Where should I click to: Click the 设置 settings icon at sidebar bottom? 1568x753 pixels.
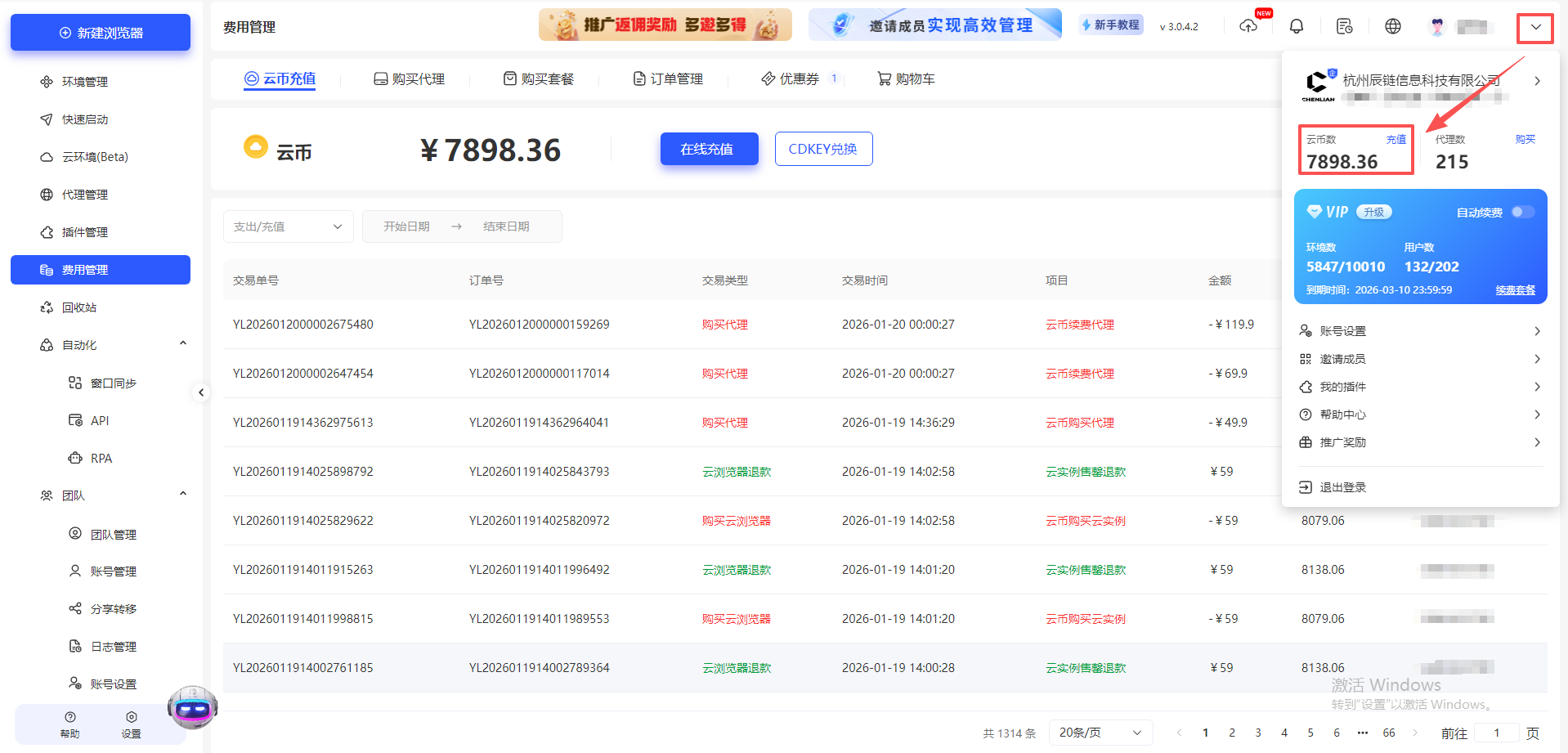(x=130, y=723)
